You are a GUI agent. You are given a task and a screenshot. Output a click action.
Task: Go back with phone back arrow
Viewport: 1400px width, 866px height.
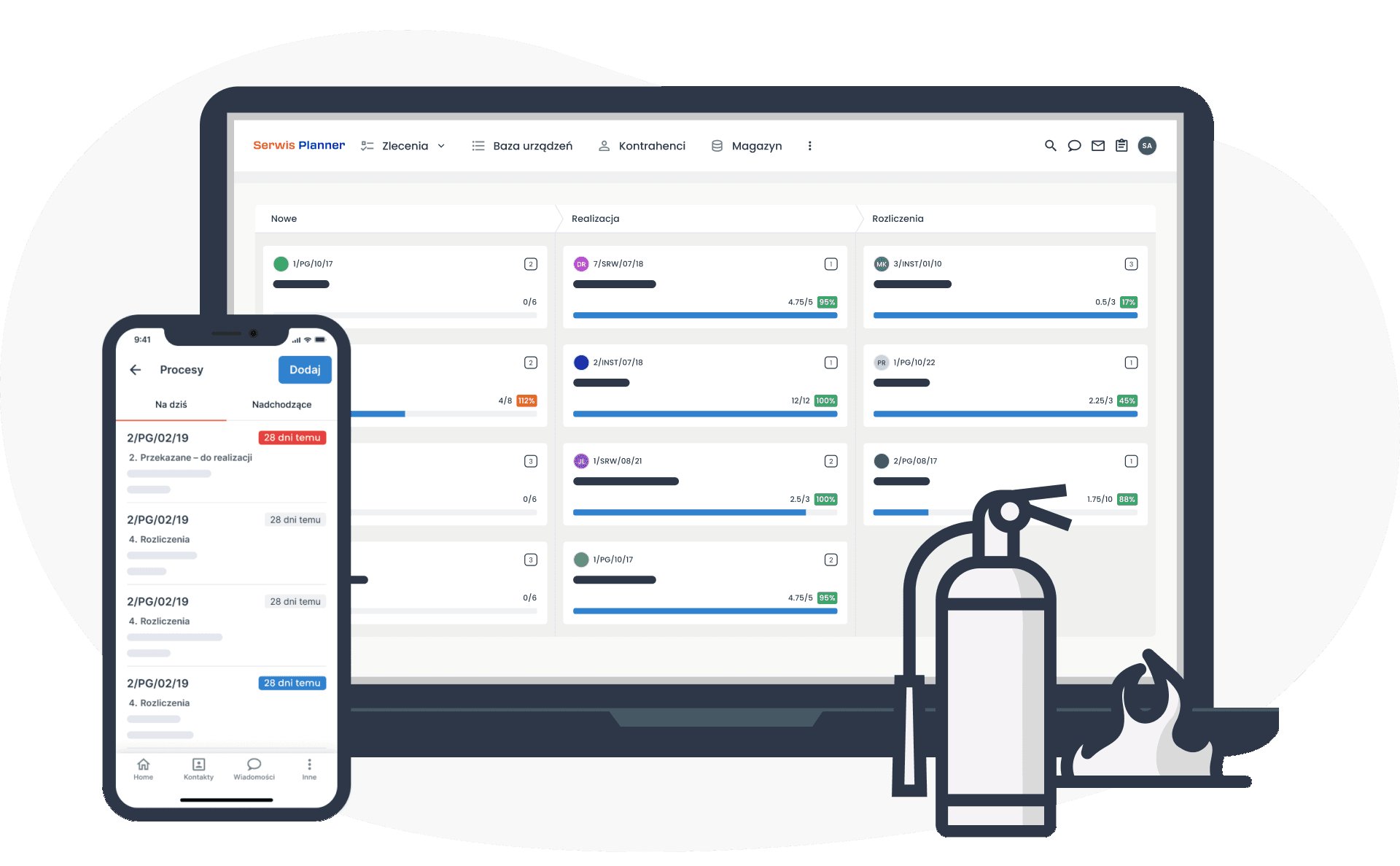(136, 370)
